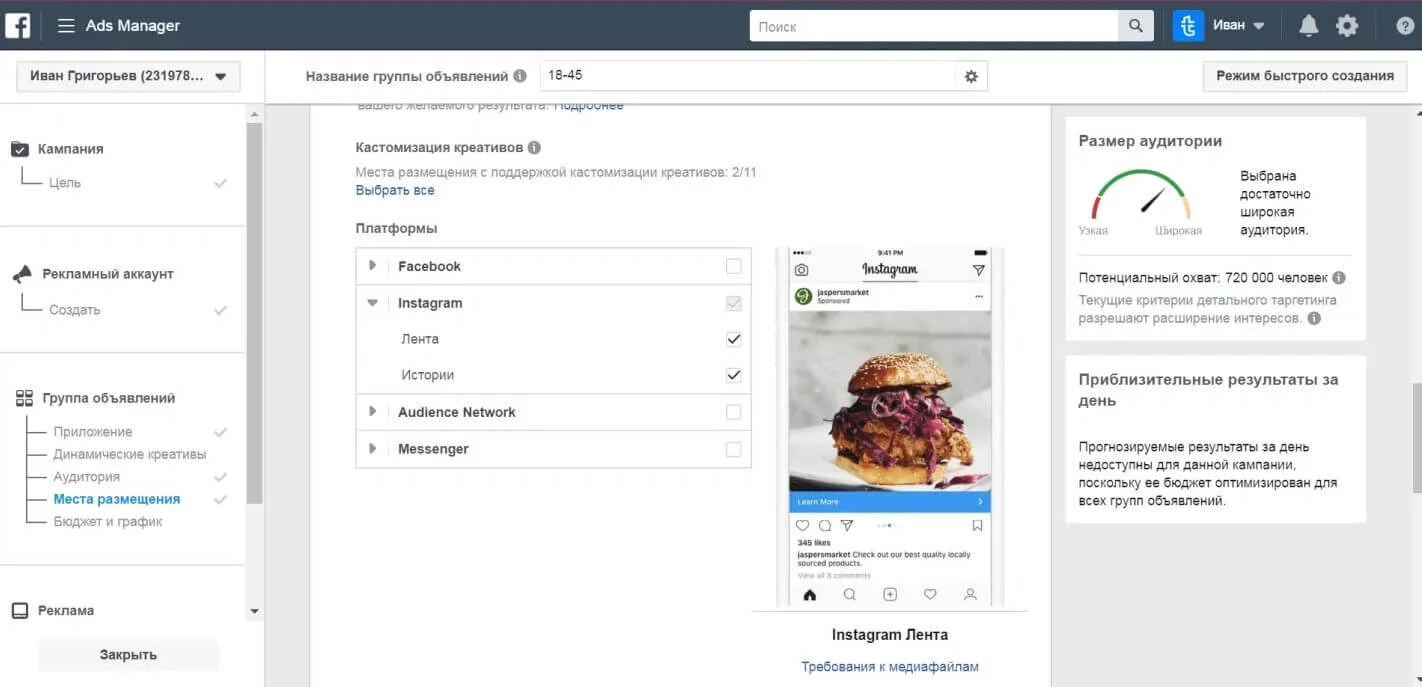
Task: Expand the Facebook platform row
Action: 372,265
